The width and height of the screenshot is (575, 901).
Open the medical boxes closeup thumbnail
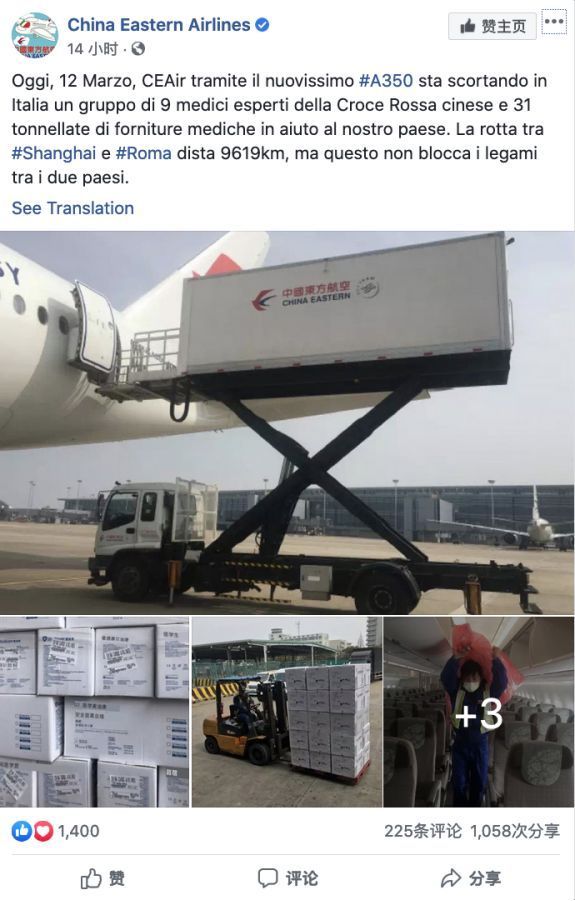click(95, 712)
